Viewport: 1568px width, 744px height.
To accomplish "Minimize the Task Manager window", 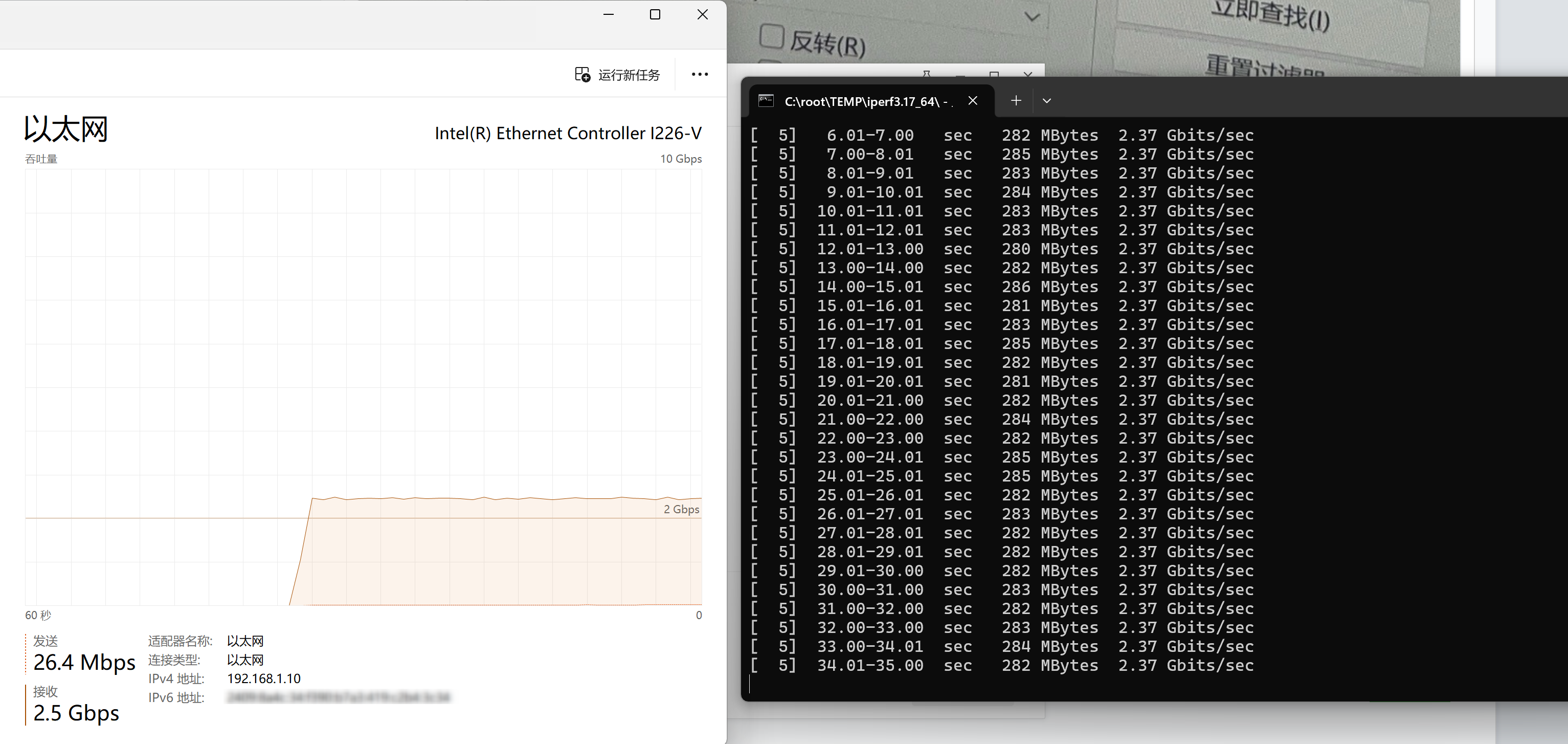I will point(608,14).
